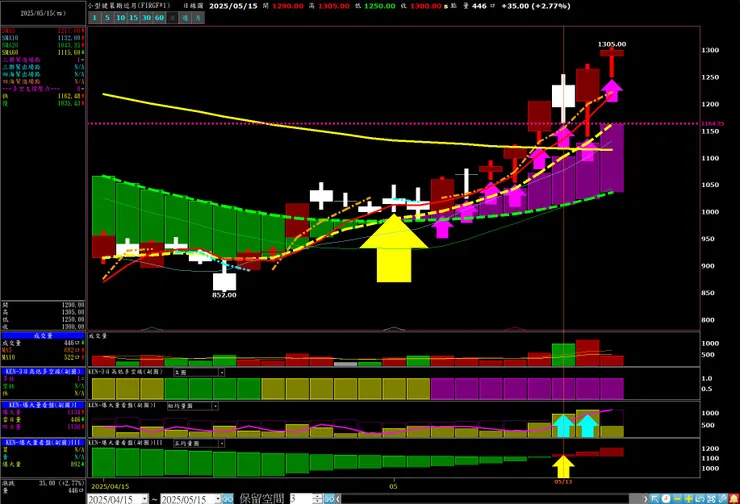Viewport: 740px width, 504px height.
Task: Click GO button beside 保留空間 spinner
Action: tap(329, 499)
